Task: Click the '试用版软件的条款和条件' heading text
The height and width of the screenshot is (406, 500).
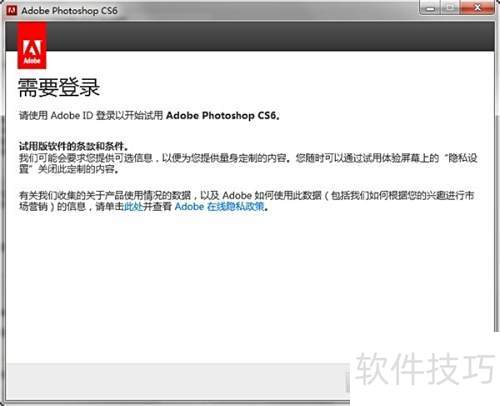Action: [72, 146]
